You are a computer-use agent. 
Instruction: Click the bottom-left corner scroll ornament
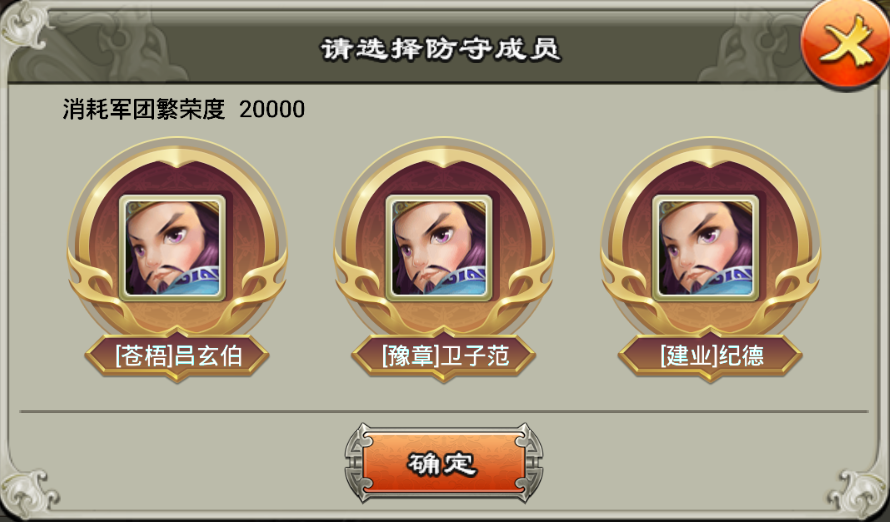[30, 492]
